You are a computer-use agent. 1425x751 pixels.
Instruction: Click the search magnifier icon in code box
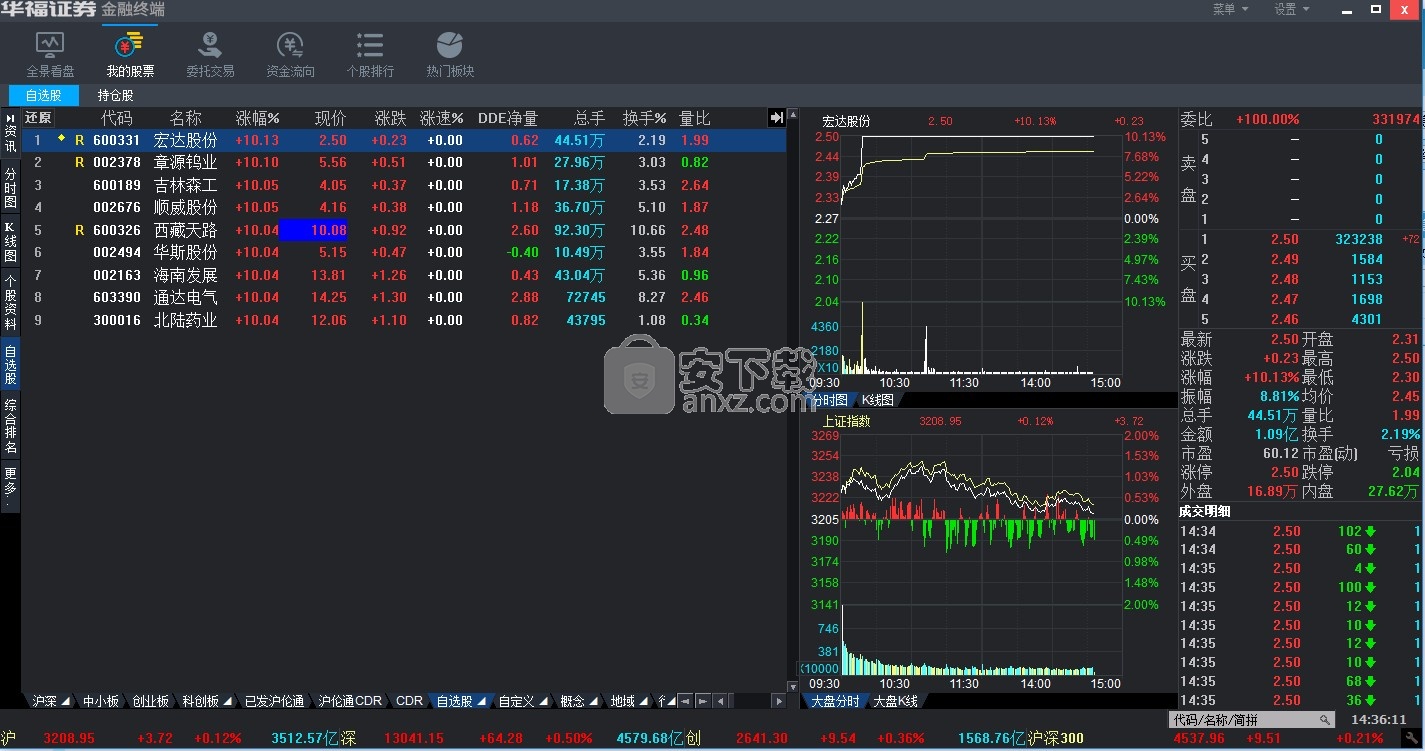click(x=1324, y=720)
